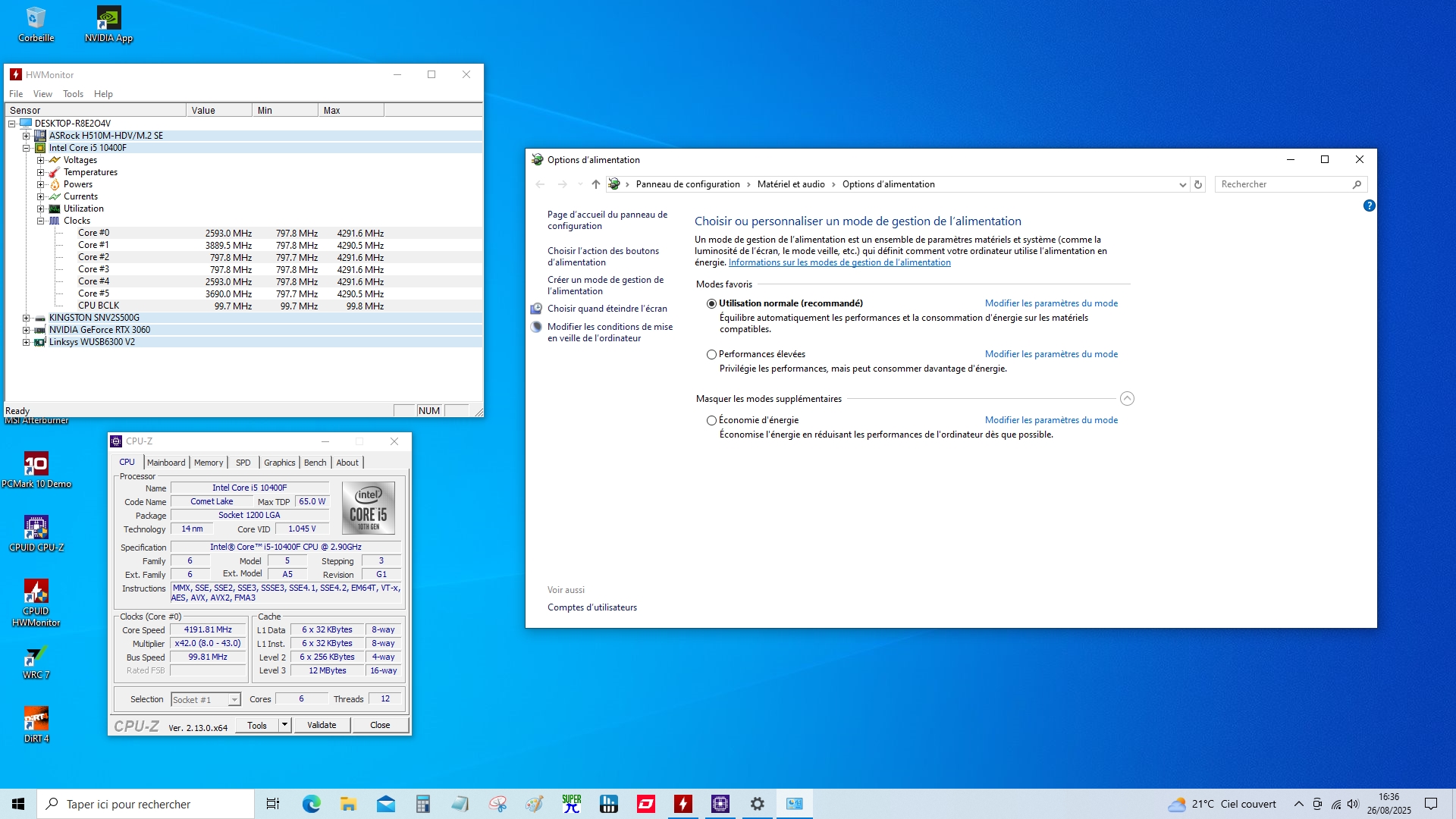Show hidden system tray icons
The width and height of the screenshot is (1456, 819).
pyautogui.click(x=1298, y=804)
